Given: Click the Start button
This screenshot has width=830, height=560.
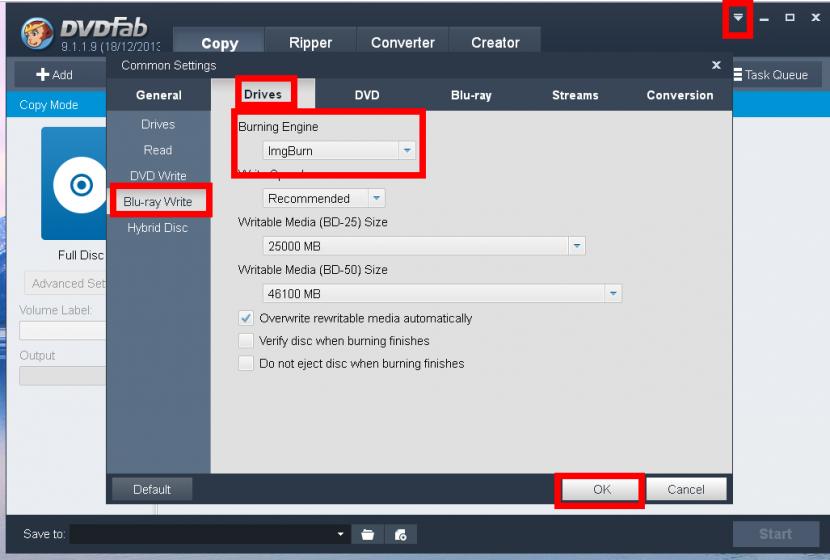Looking at the screenshot, I should [775, 534].
